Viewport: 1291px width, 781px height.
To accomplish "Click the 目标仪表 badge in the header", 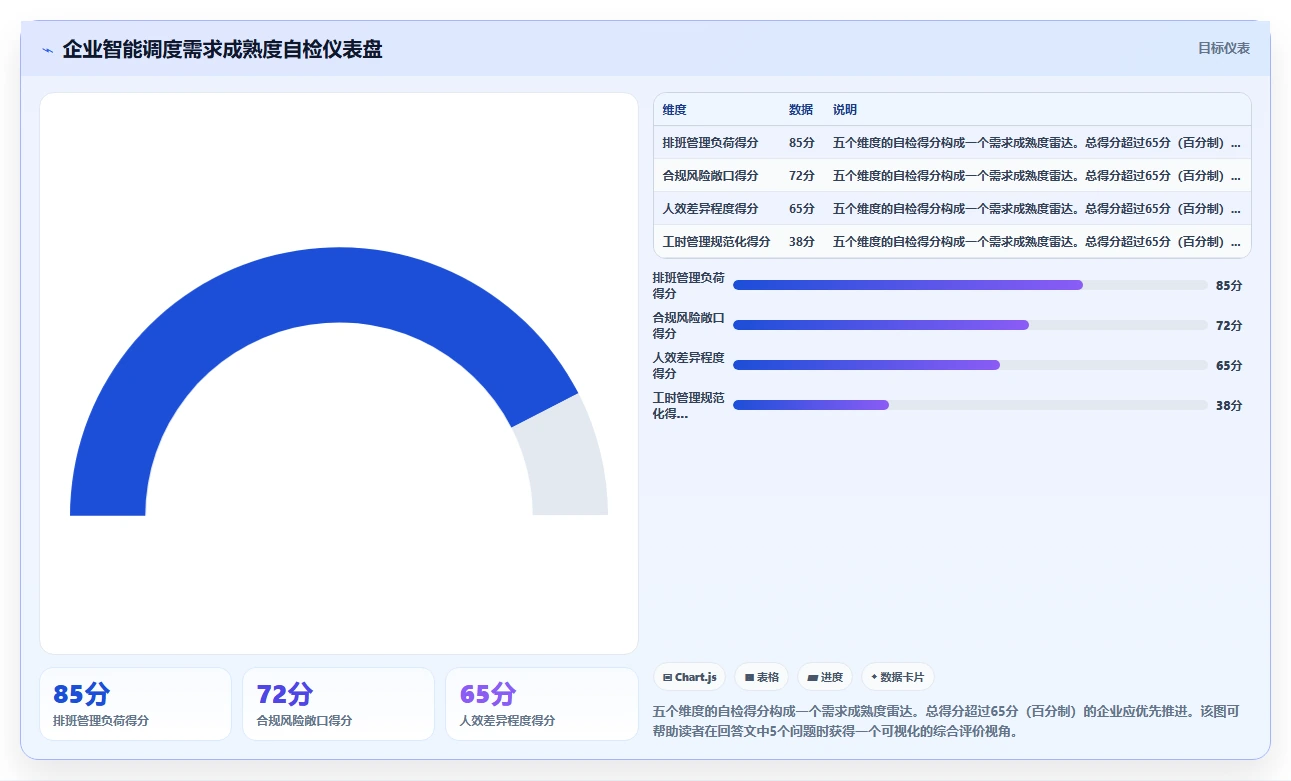I will (1224, 48).
